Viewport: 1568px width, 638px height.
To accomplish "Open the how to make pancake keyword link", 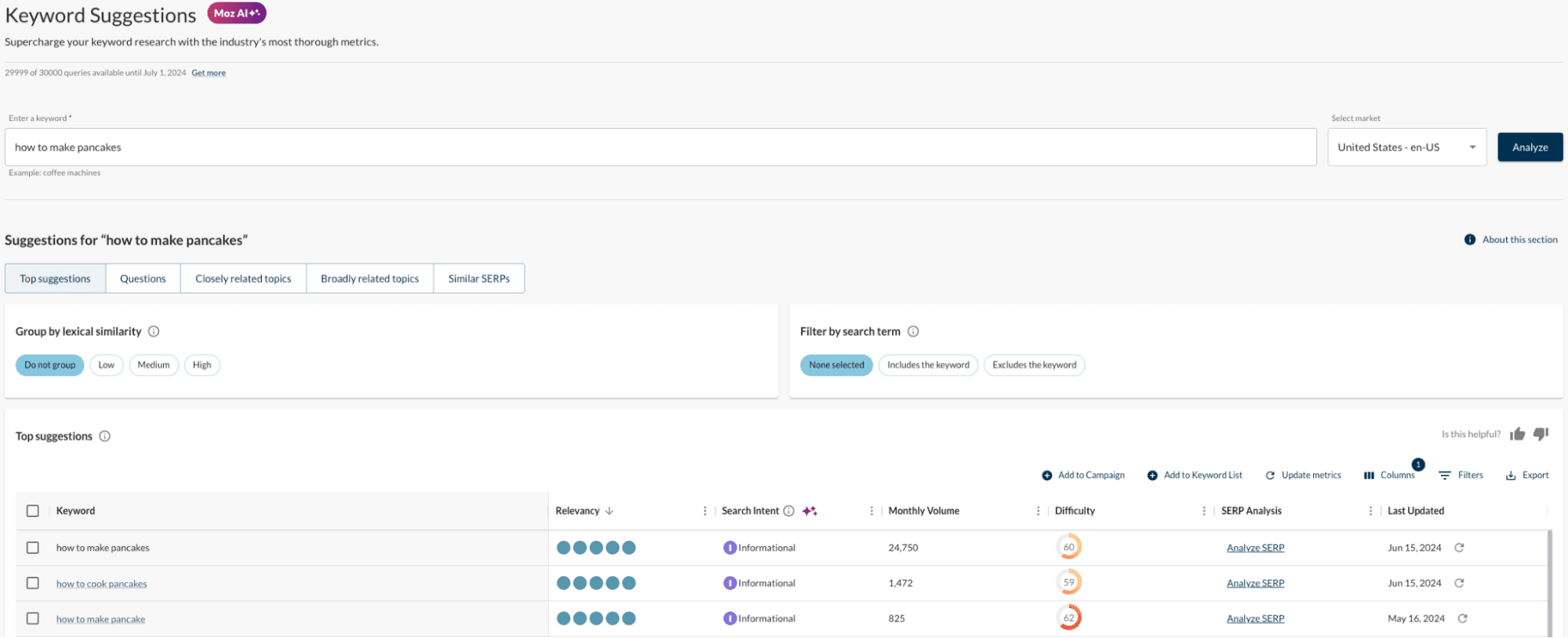I will coord(100,619).
